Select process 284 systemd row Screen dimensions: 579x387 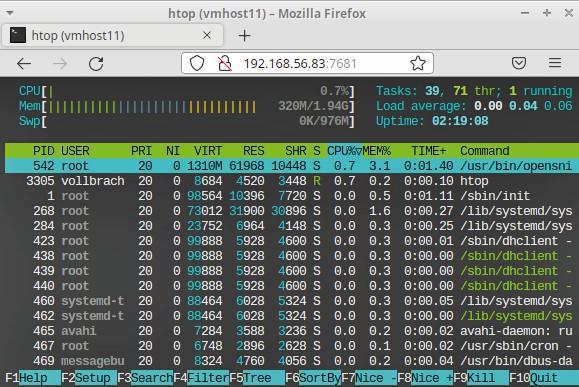click(x=292, y=226)
